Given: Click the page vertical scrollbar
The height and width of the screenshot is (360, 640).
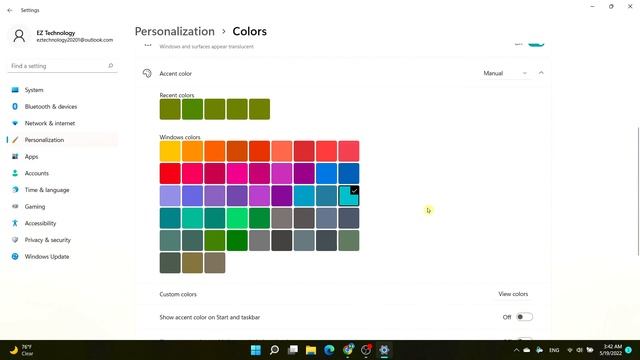Looking at the screenshot, I should pos(638,192).
